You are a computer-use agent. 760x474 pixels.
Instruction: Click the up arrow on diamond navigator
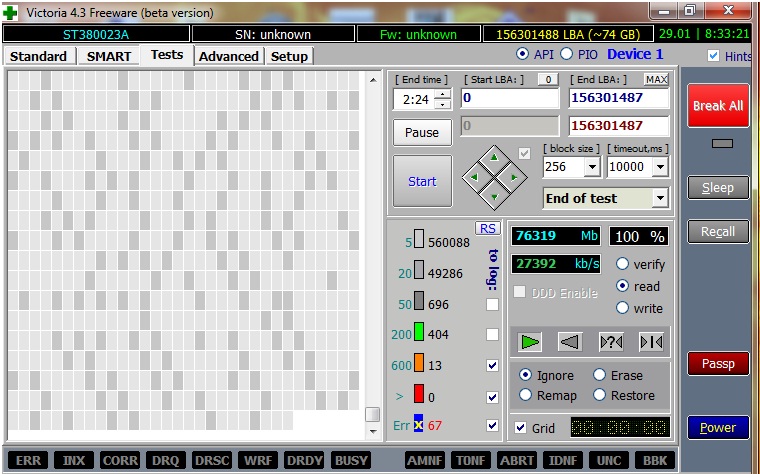point(494,158)
